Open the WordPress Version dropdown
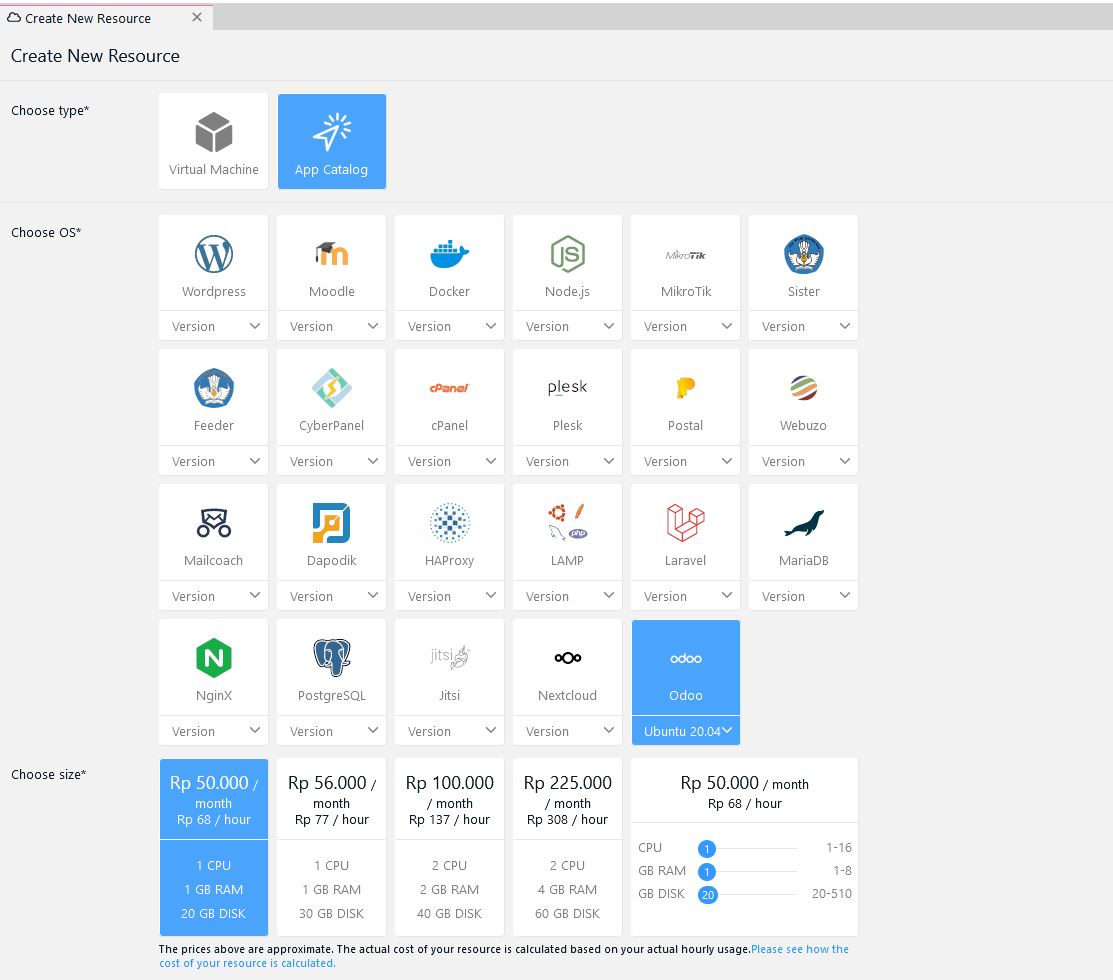Image resolution: width=1113 pixels, height=980 pixels. coord(213,325)
